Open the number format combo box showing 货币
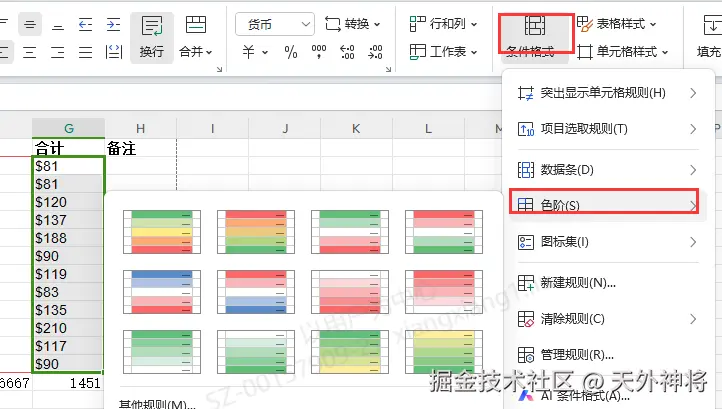The image size is (722, 409). tap(275, 24)
